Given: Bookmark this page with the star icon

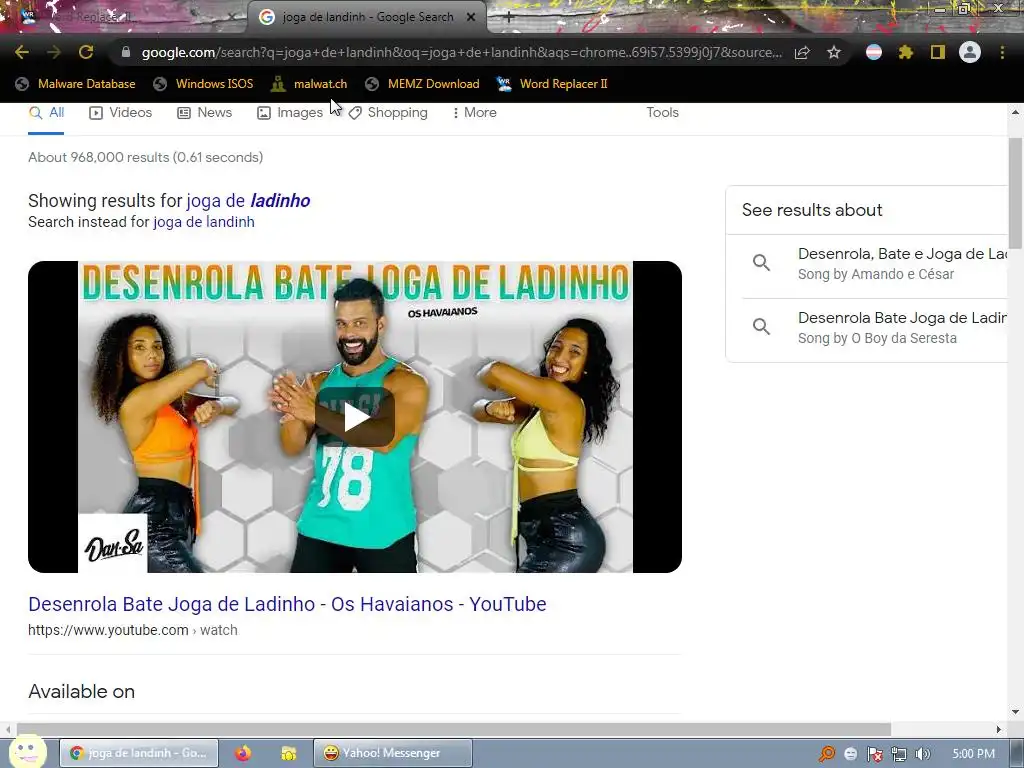Looking at the screenshot, I should pyautogui.click(x=834, y=52).
